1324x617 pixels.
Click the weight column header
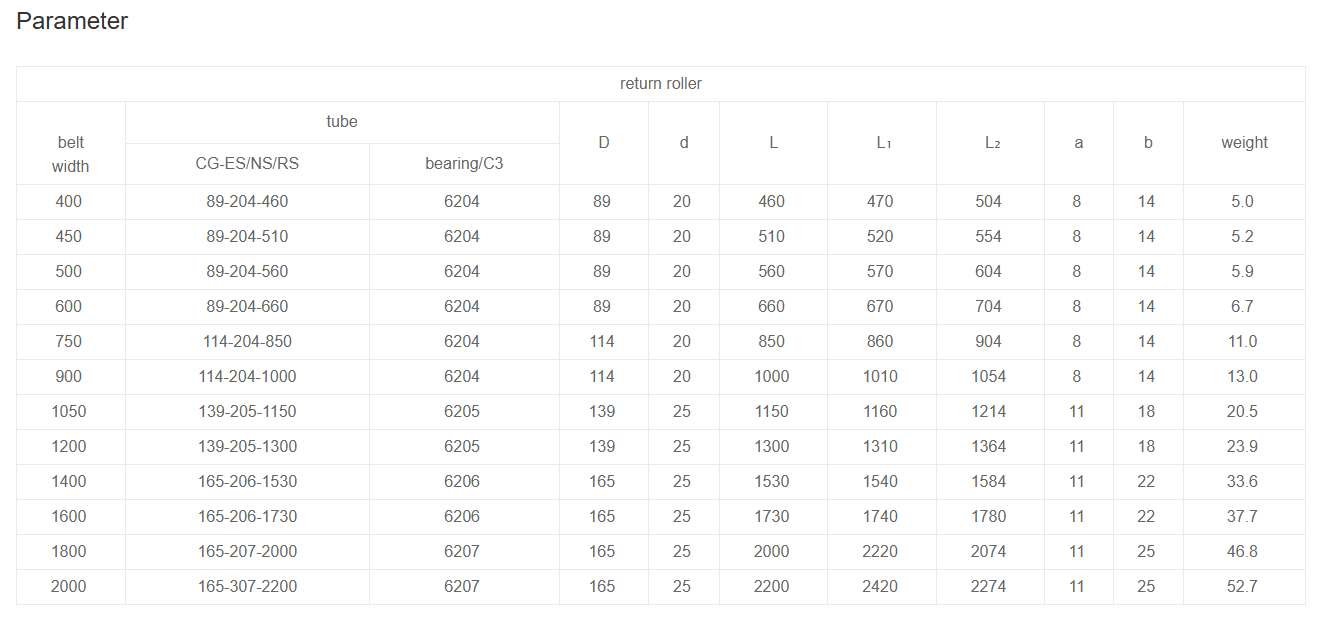click(1243, 143)
